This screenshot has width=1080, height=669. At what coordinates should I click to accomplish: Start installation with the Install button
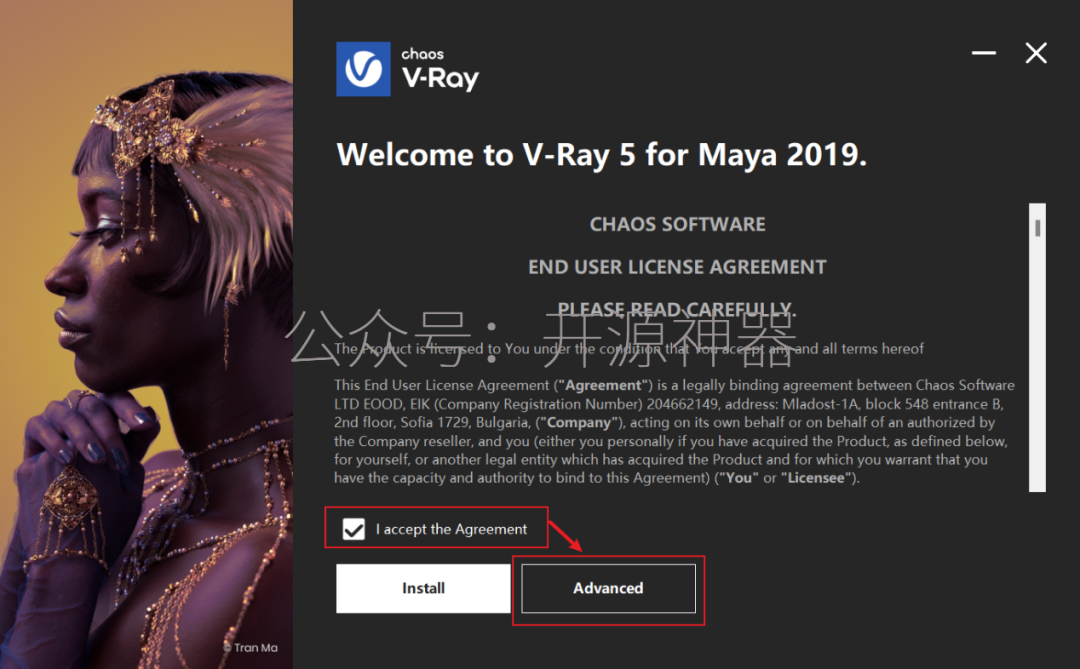tap(423, 588)
